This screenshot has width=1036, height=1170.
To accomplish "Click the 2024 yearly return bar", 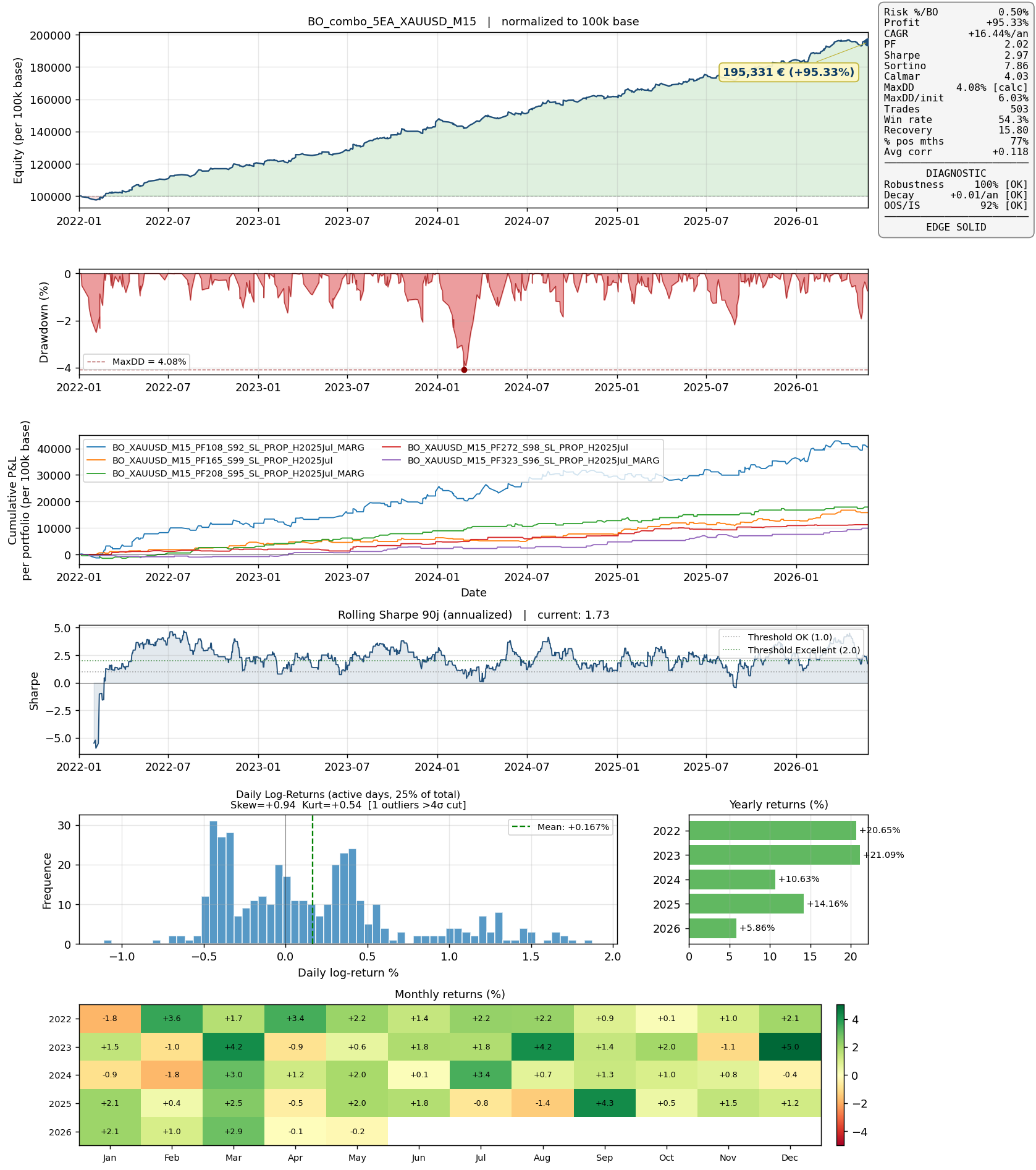I will click(x=732, y=880).
